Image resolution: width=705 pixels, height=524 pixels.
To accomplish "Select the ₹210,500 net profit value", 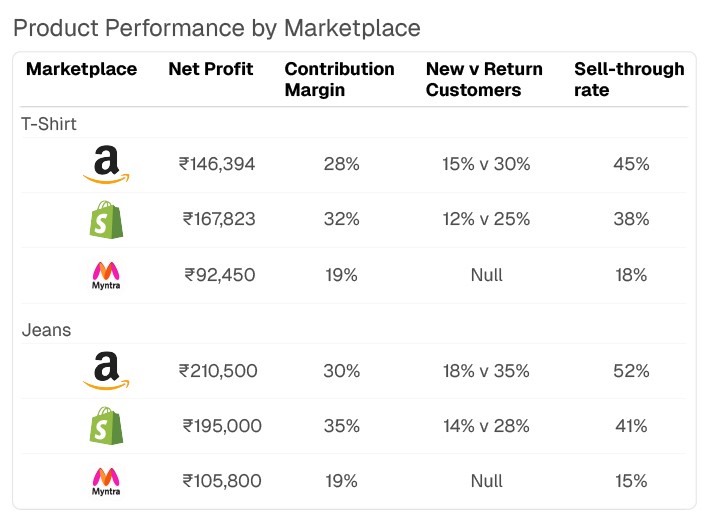I will coord(217,371).
